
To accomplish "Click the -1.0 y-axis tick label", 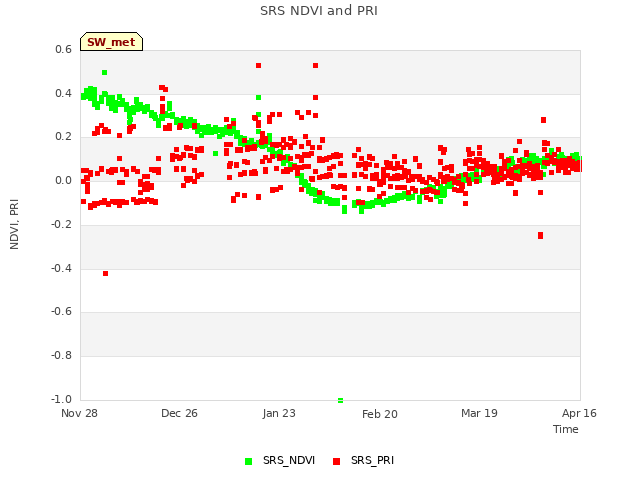I will click(x=61, y=399).
